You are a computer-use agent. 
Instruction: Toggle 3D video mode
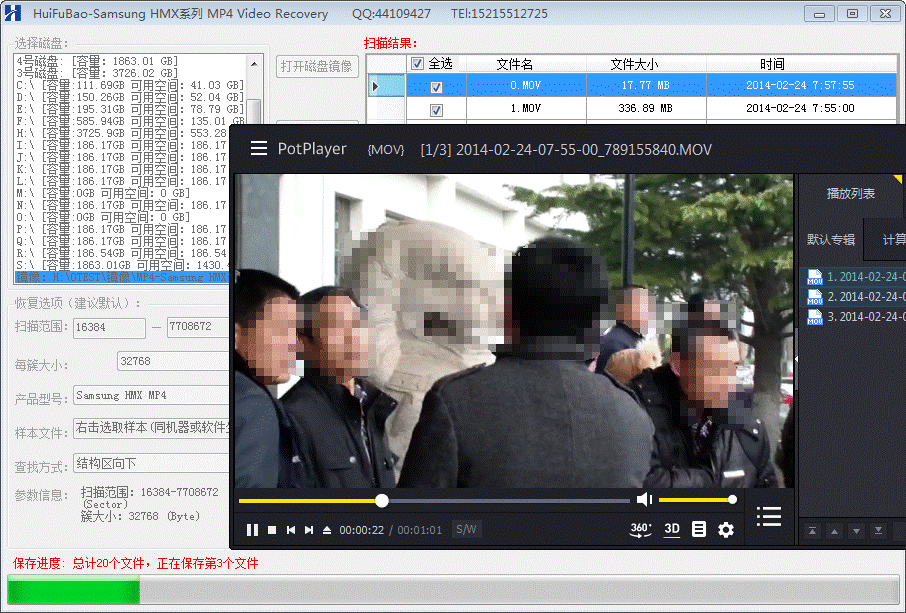[x=671, y=529]
